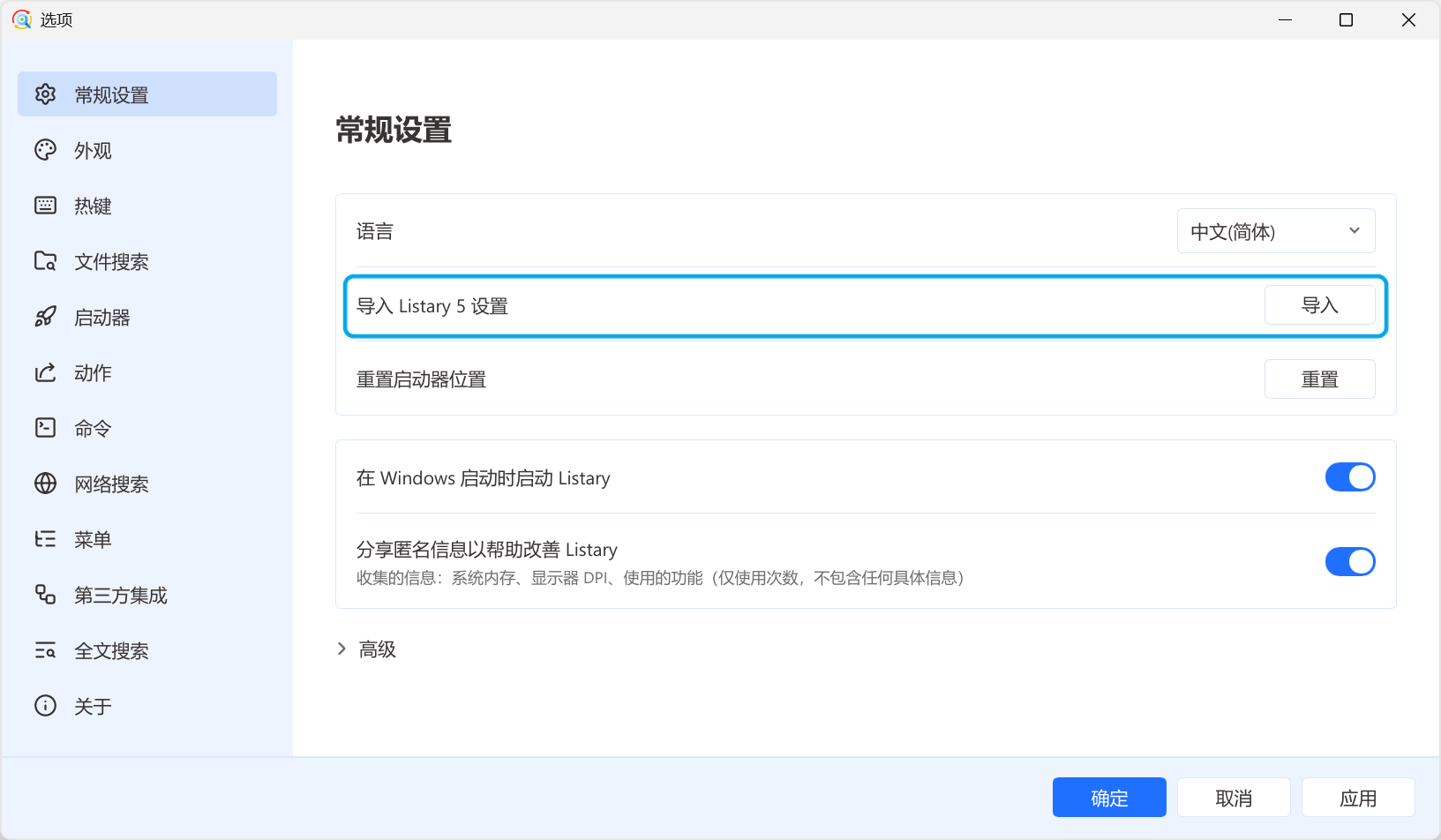Click the 常规设置 page heading

(394, 131)
